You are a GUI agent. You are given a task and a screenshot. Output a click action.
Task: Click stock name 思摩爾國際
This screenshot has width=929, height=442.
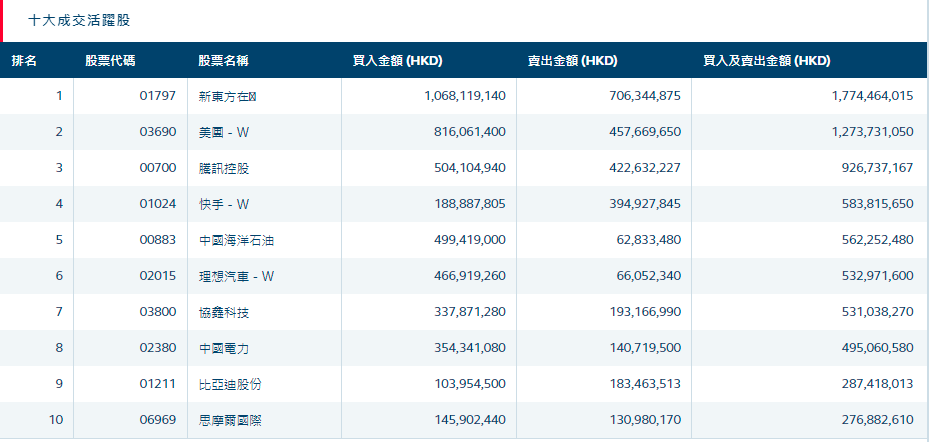(230, 421)
